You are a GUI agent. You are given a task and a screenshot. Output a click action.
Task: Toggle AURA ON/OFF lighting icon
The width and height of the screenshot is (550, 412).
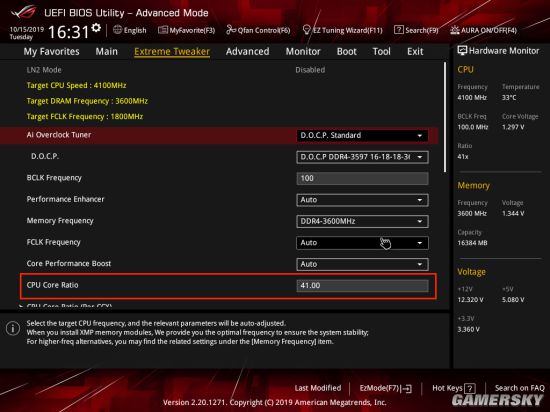(455, 30)
